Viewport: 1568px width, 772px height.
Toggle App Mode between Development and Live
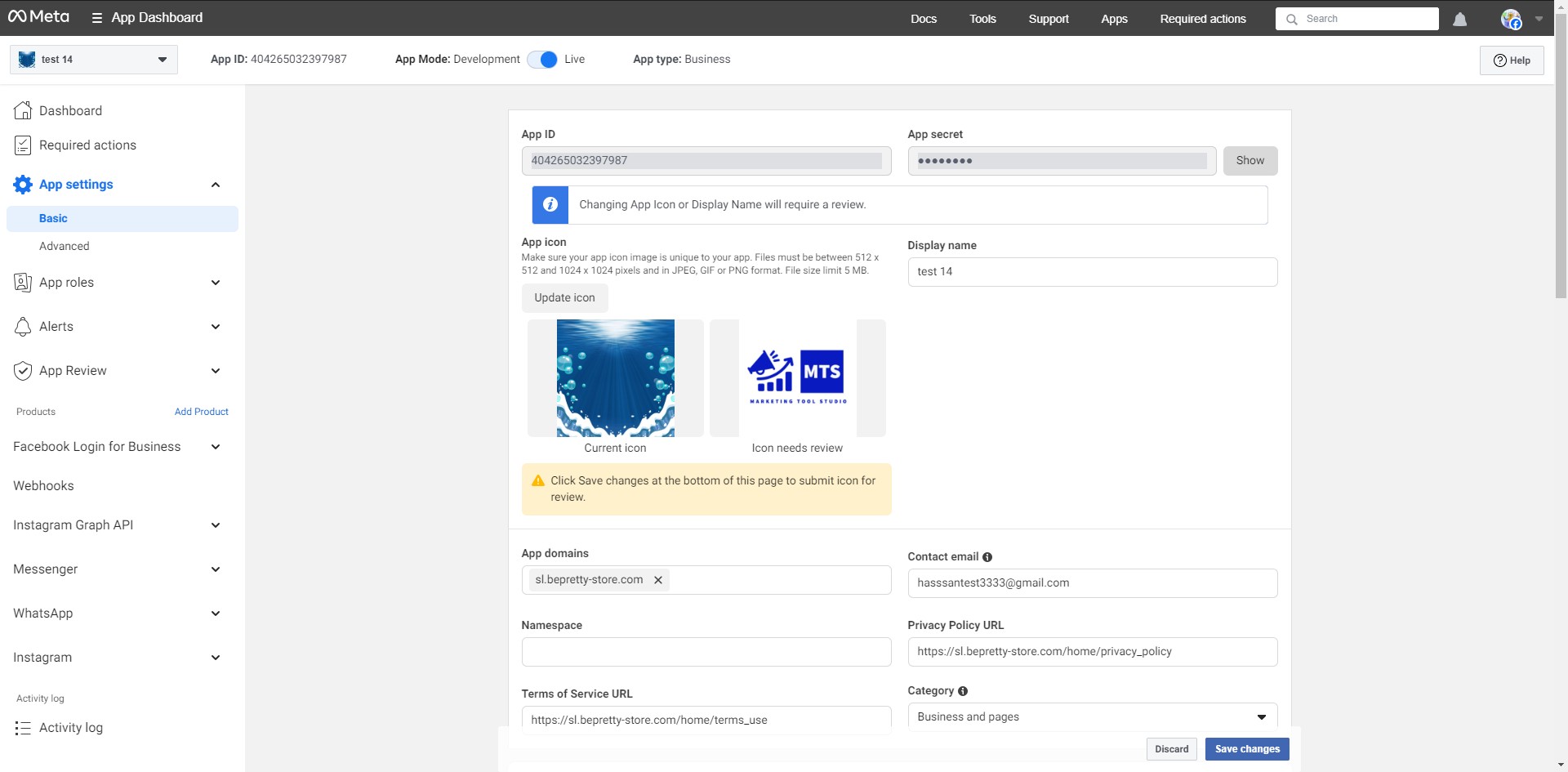[x=542, y=60]
